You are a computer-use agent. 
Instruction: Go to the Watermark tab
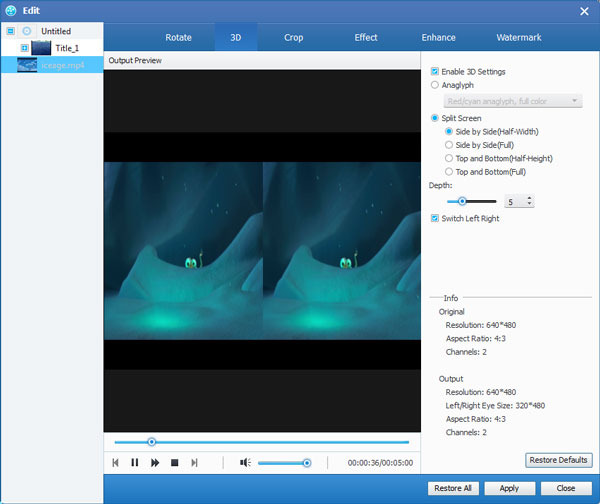click(519, 38)
